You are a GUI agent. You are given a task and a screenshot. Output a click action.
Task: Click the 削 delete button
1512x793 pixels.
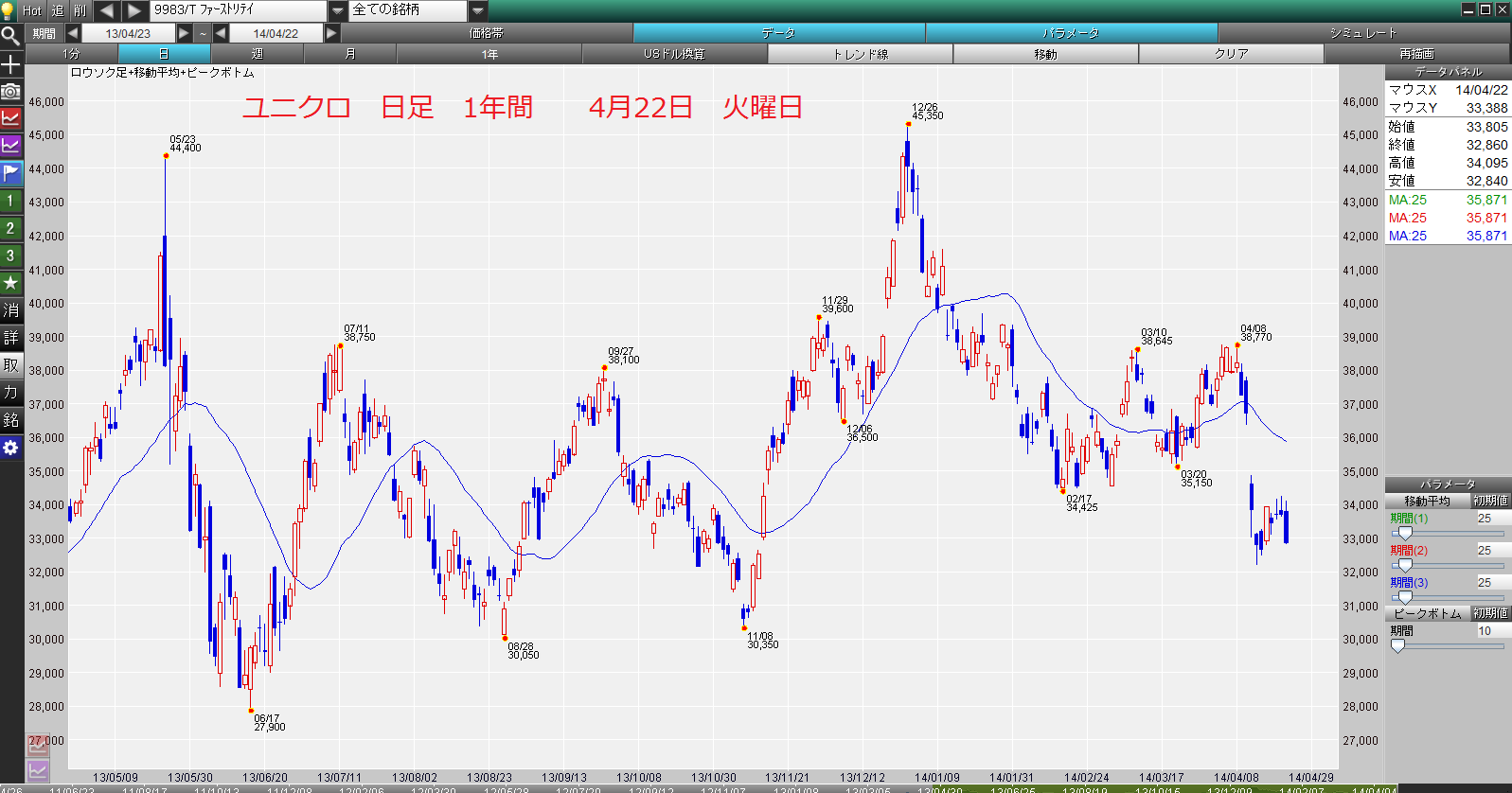coord(80,10)
